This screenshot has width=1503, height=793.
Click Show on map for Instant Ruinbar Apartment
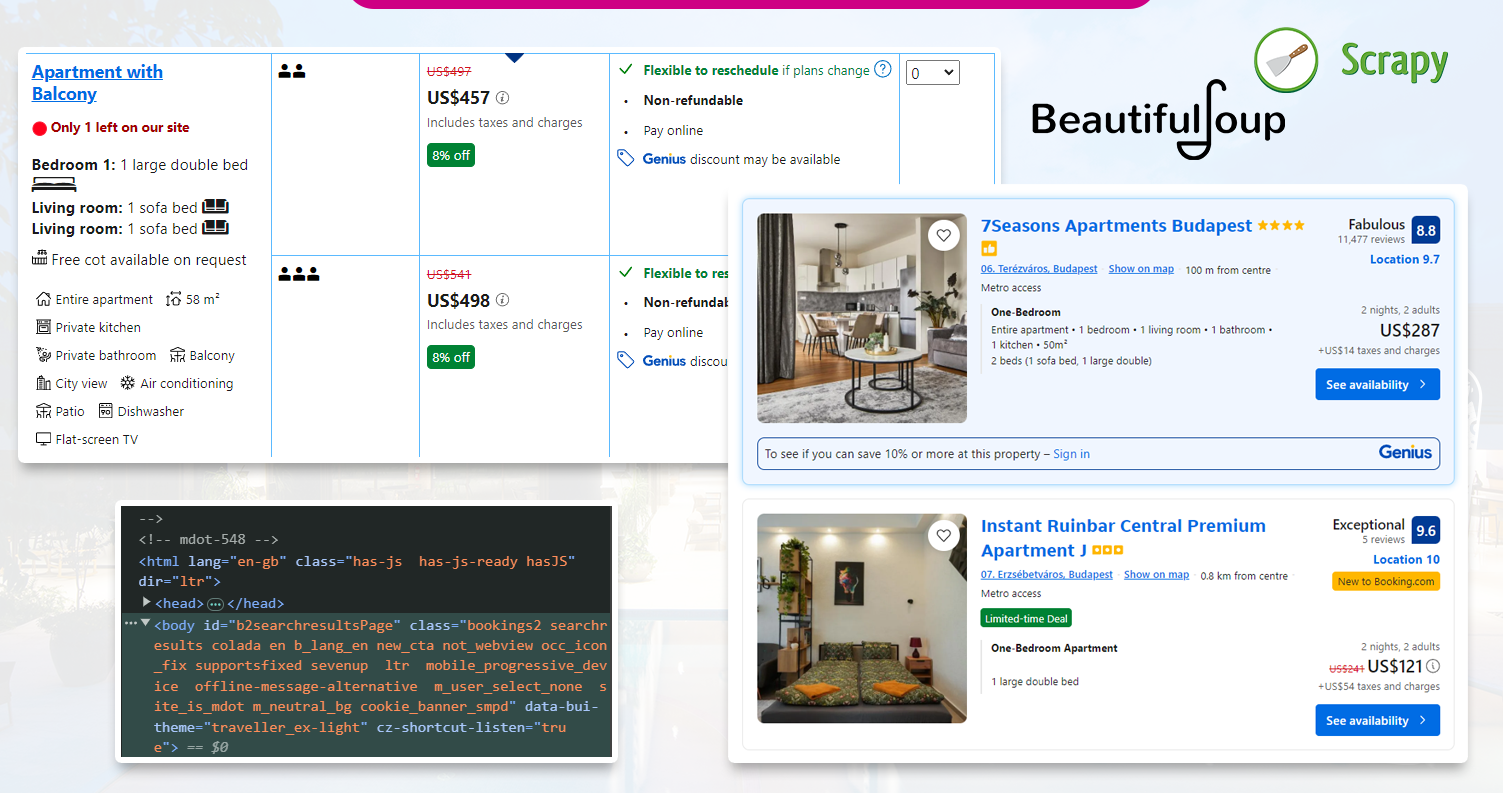pyautogui.click(x=1156, y=574)
